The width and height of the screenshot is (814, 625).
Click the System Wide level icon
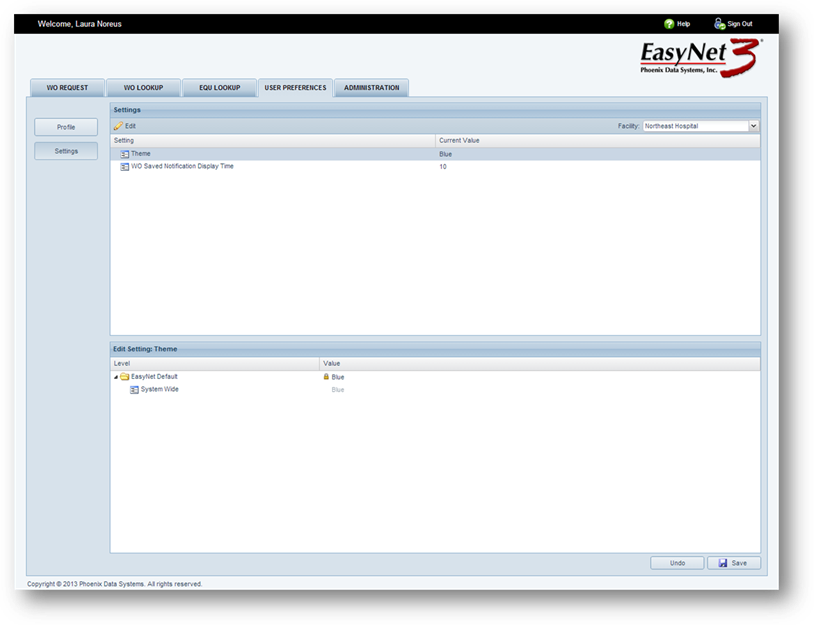coord(134,390)
